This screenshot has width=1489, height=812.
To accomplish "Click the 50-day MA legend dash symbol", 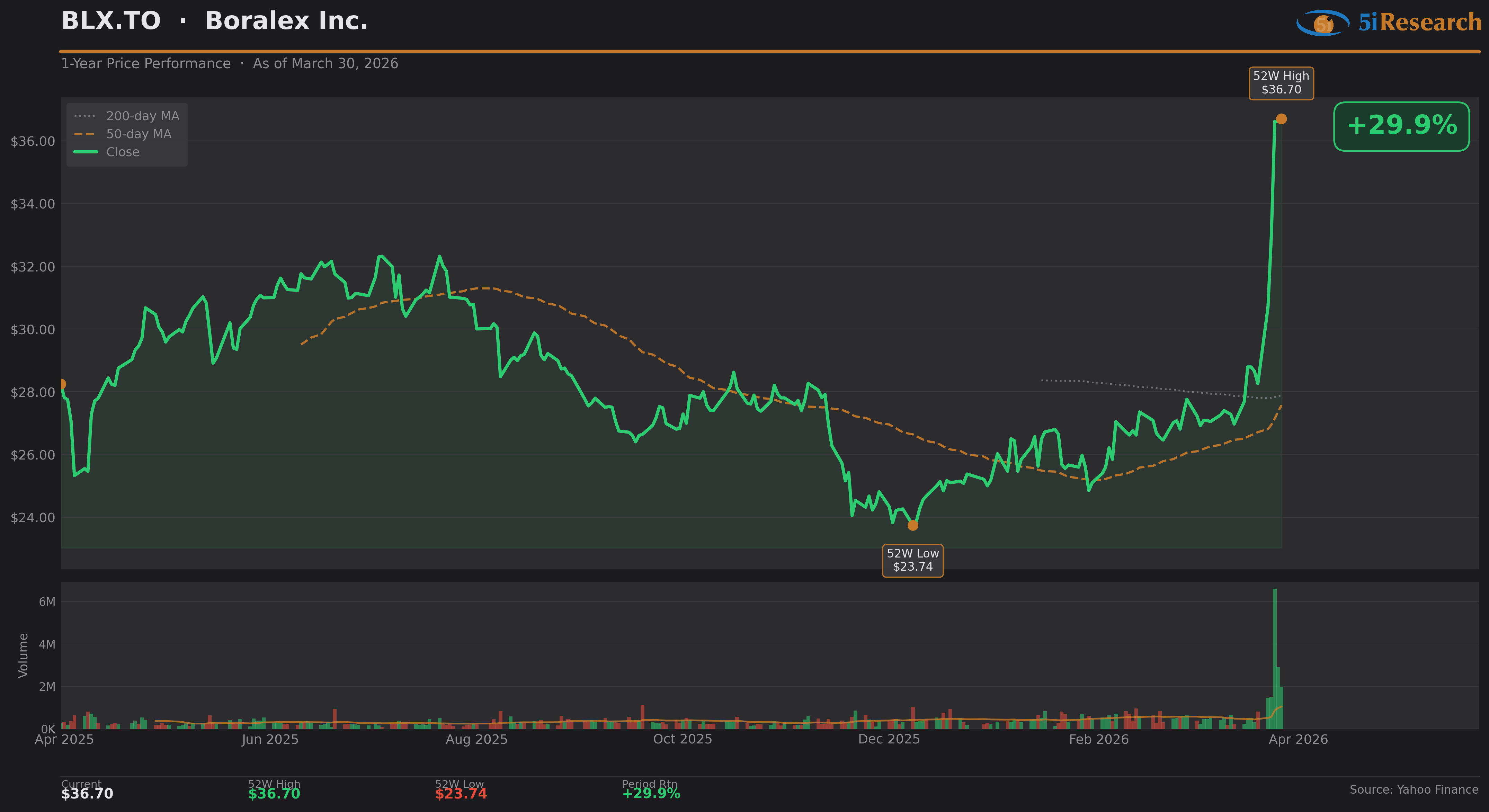I will click(85, 134).
